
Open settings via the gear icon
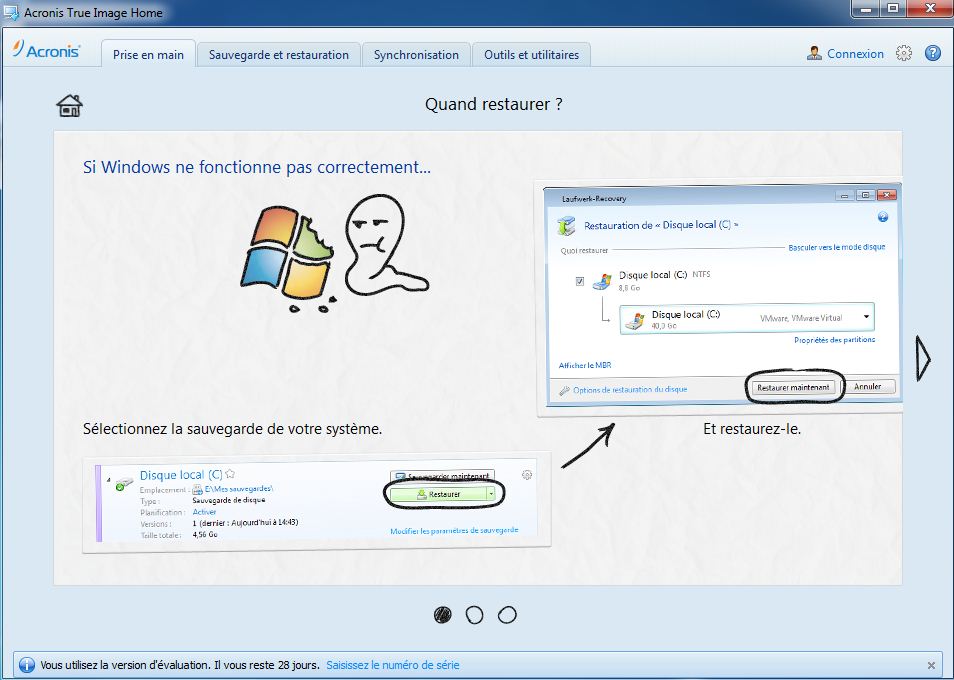tap(904, 54)
